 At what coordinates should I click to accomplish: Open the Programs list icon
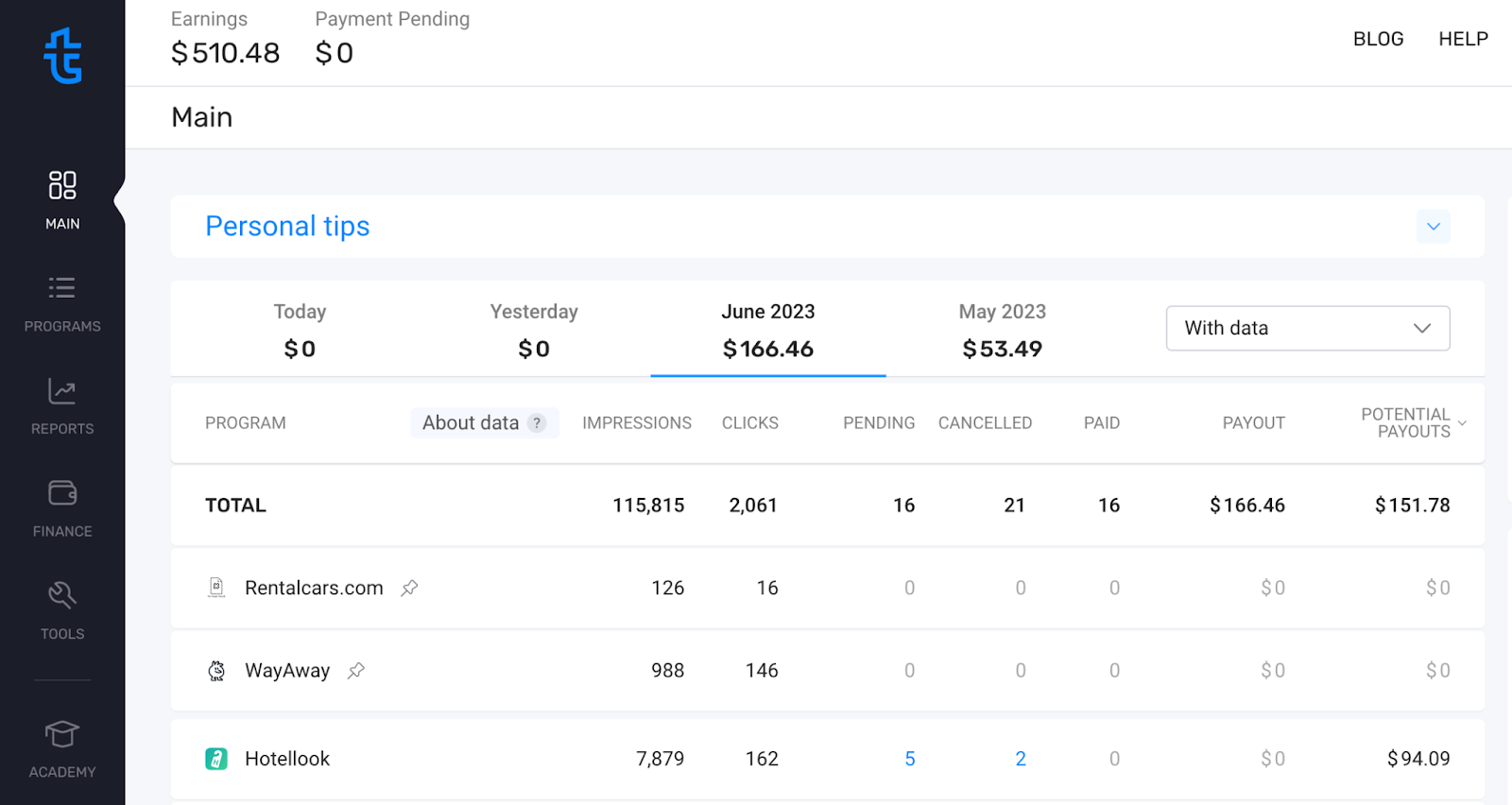coord(62,288)
